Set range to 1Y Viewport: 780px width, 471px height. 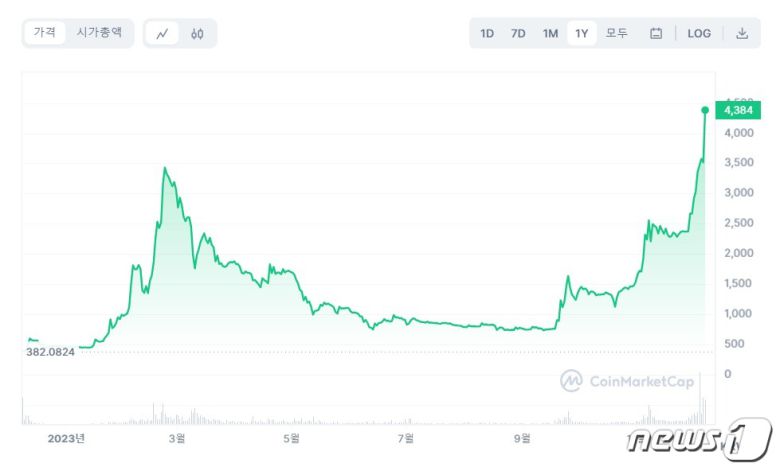tap(581, 33)
